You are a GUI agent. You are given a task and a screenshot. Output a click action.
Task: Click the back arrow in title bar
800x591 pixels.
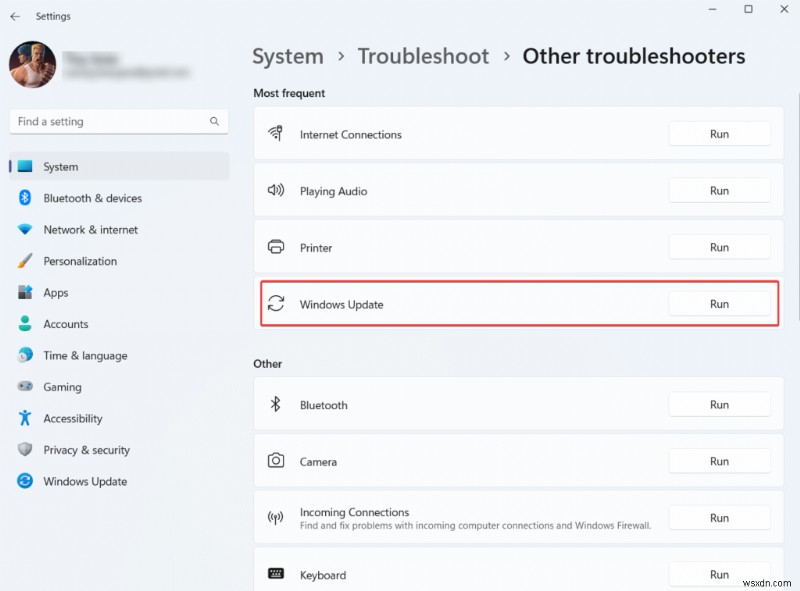click(x=14, y=16)
